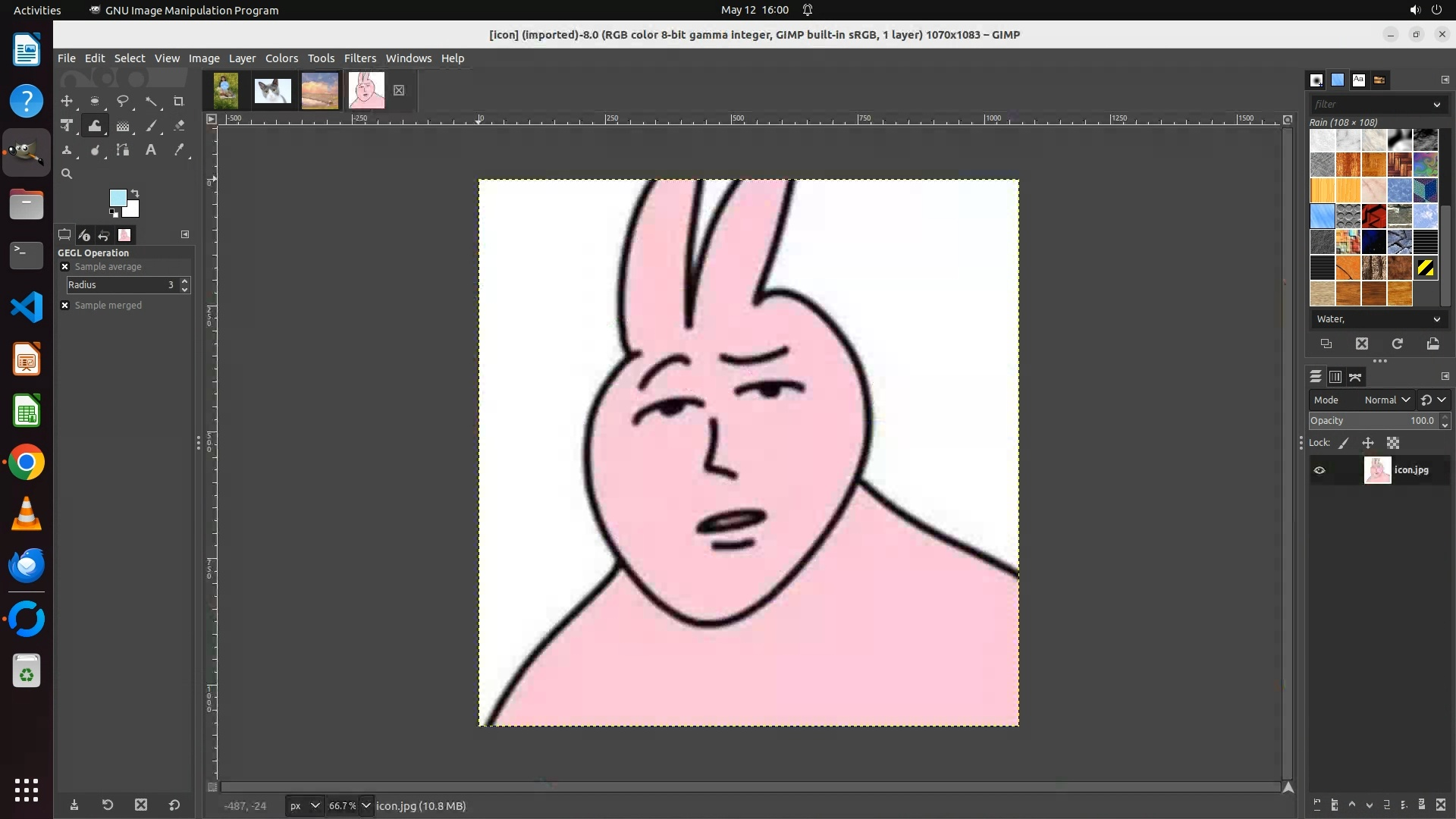
Task: Select the Color Picker eyedropper tool
Action: click(x=179, y=150)
